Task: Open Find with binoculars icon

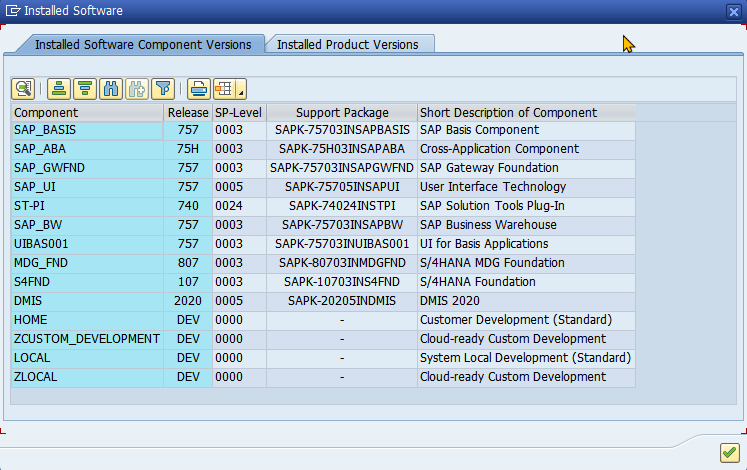Action: click(111, 89)
